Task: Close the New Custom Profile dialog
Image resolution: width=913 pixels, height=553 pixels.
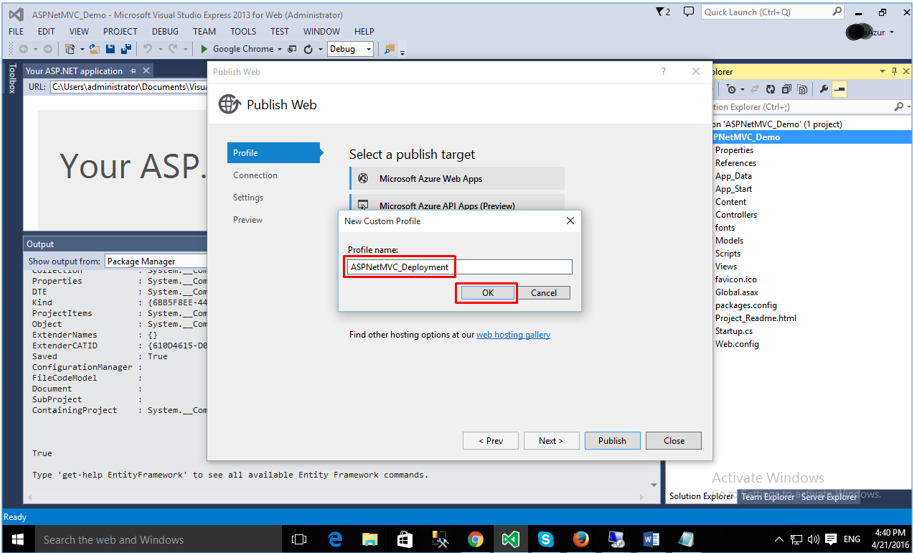Action: point(570,221)
